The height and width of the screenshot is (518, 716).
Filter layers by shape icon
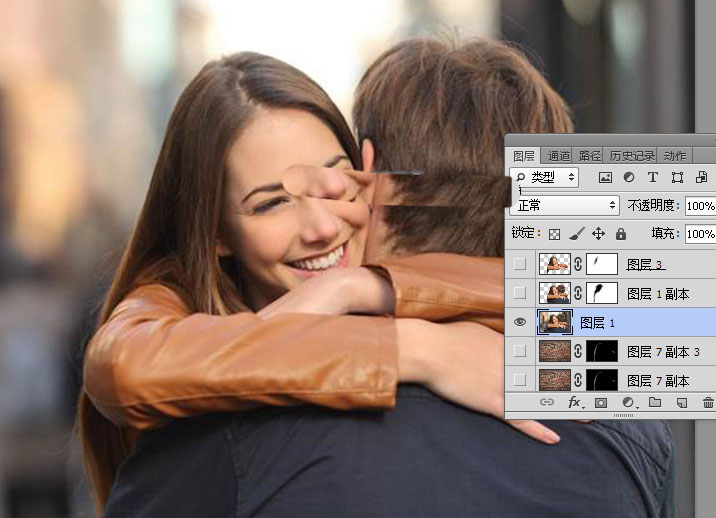(678, 177)
